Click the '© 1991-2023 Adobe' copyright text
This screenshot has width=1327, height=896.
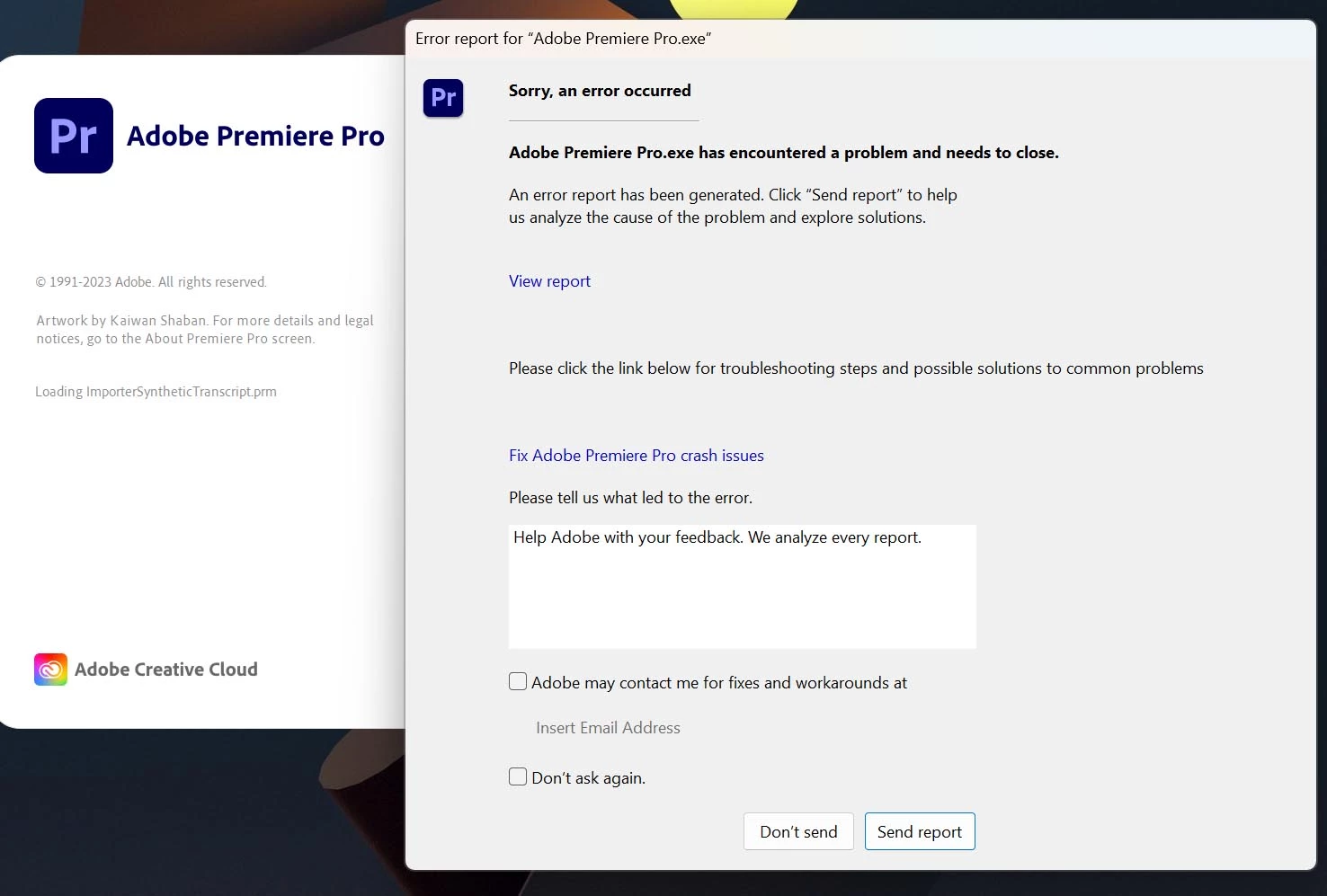(x=151, y=282)
